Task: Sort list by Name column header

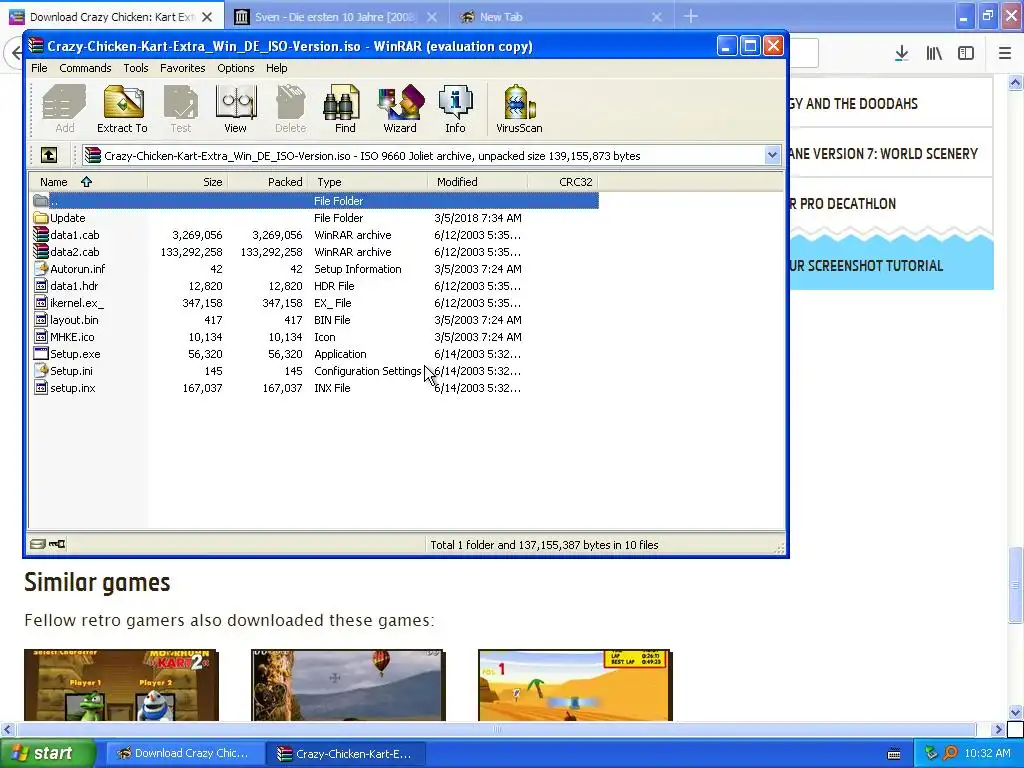Action: 88,182
